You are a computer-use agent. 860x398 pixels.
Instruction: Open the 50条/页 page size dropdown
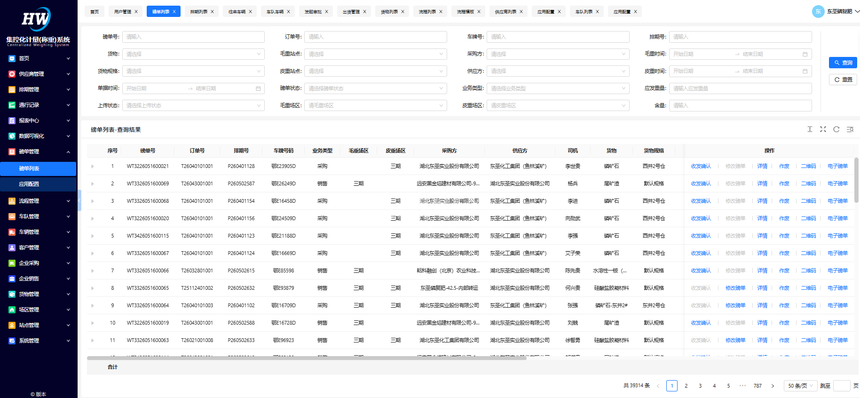[x=800, y=386]
